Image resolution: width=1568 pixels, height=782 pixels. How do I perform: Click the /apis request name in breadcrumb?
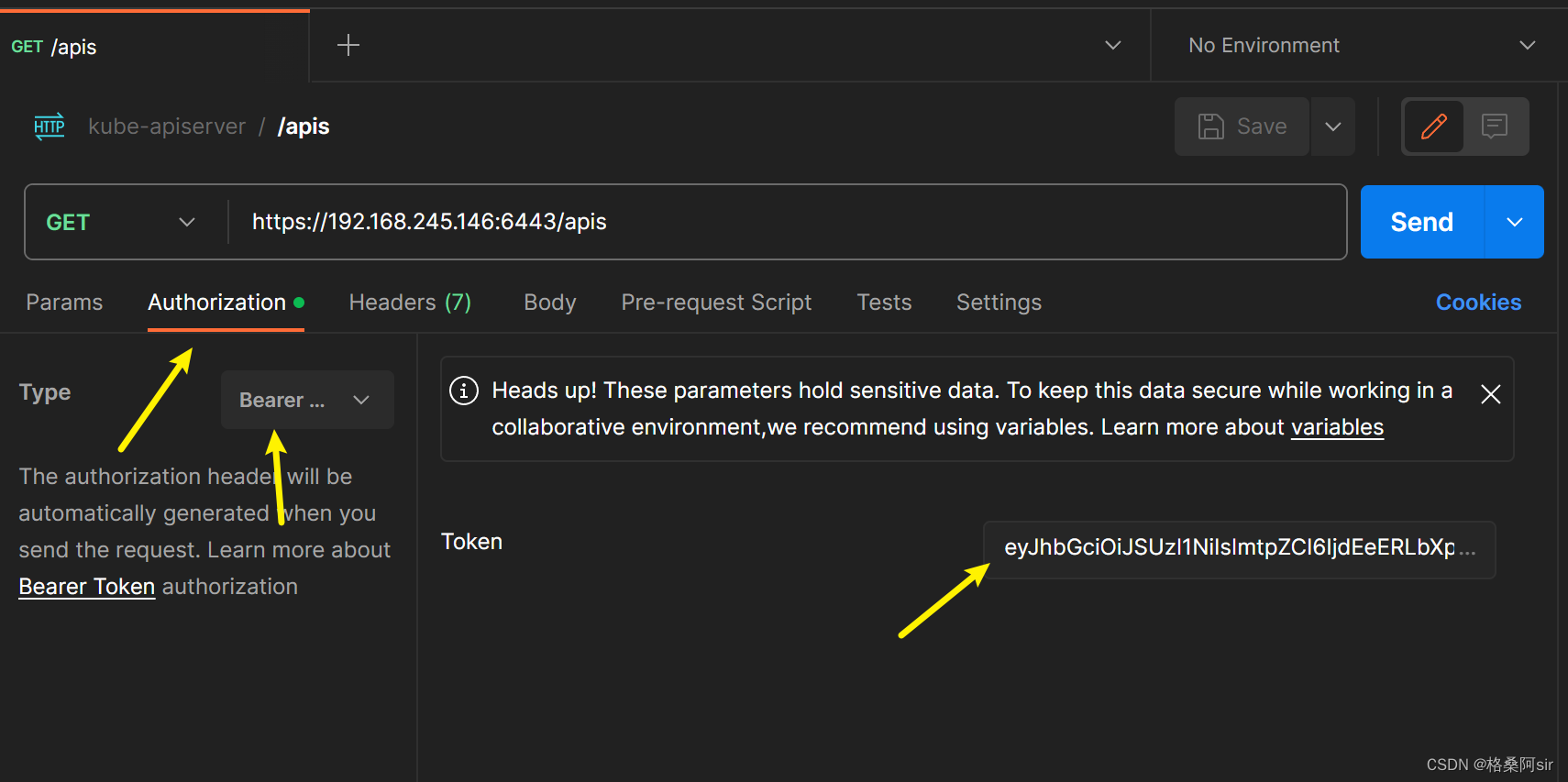click(304, 127)
